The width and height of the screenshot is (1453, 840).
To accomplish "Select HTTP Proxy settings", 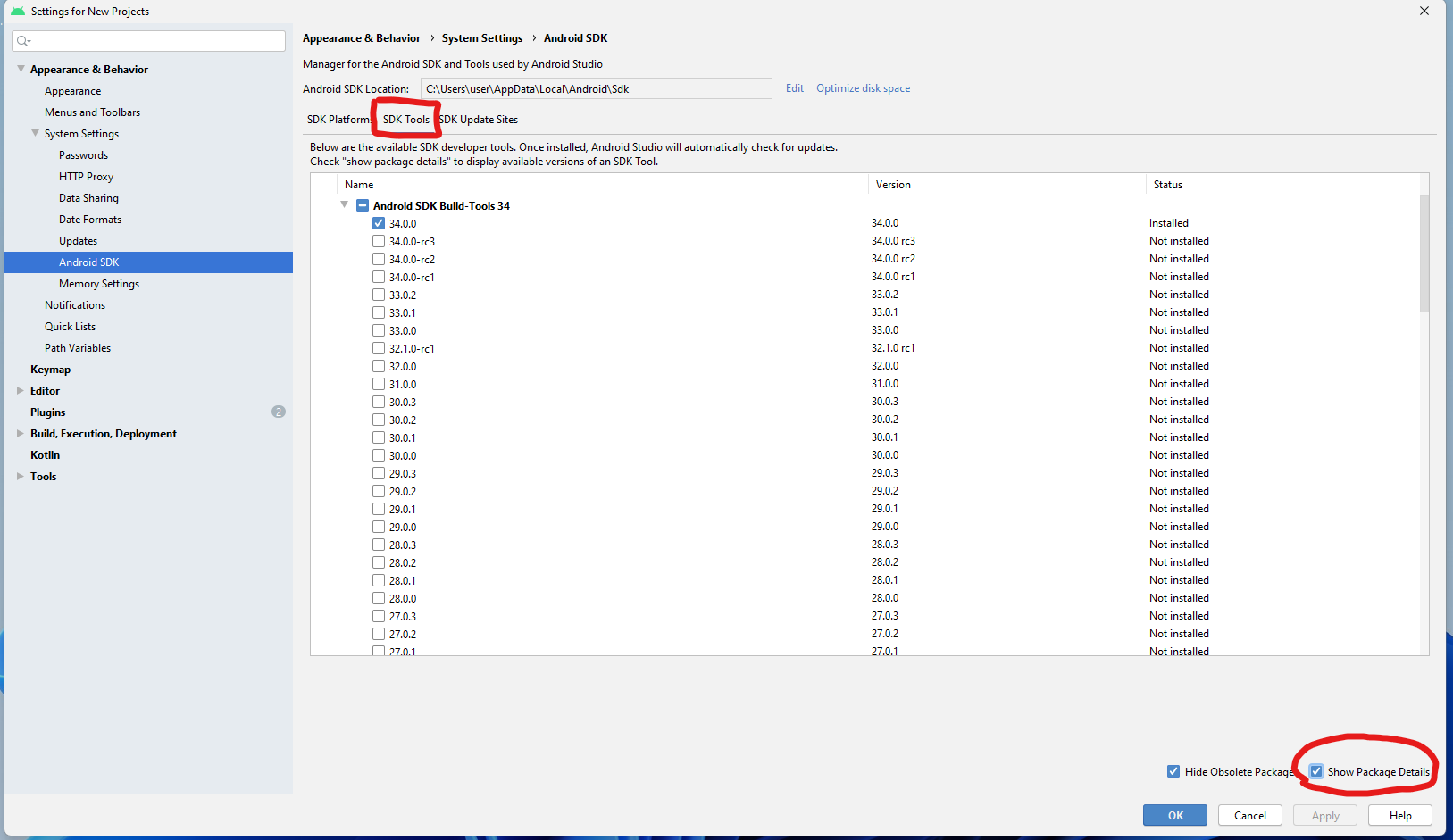I will [86, 177].
